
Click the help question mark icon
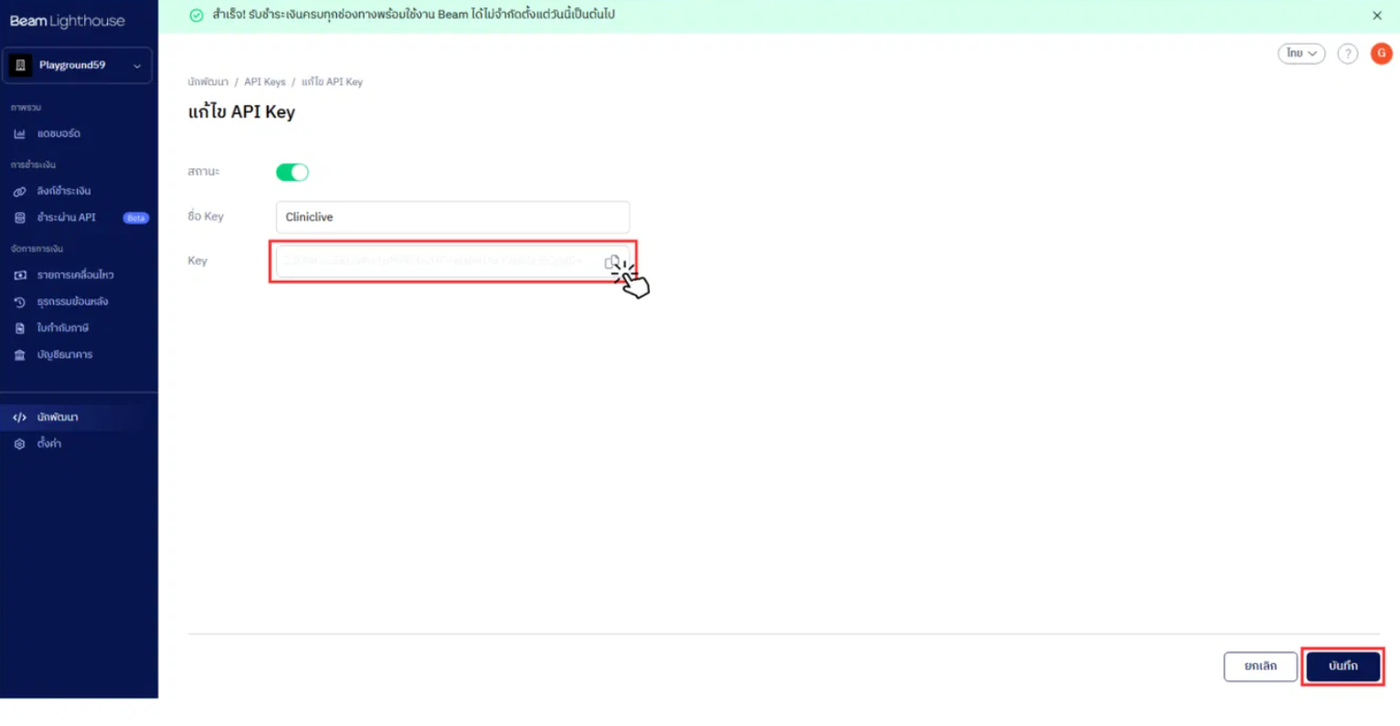(1348, 54)
